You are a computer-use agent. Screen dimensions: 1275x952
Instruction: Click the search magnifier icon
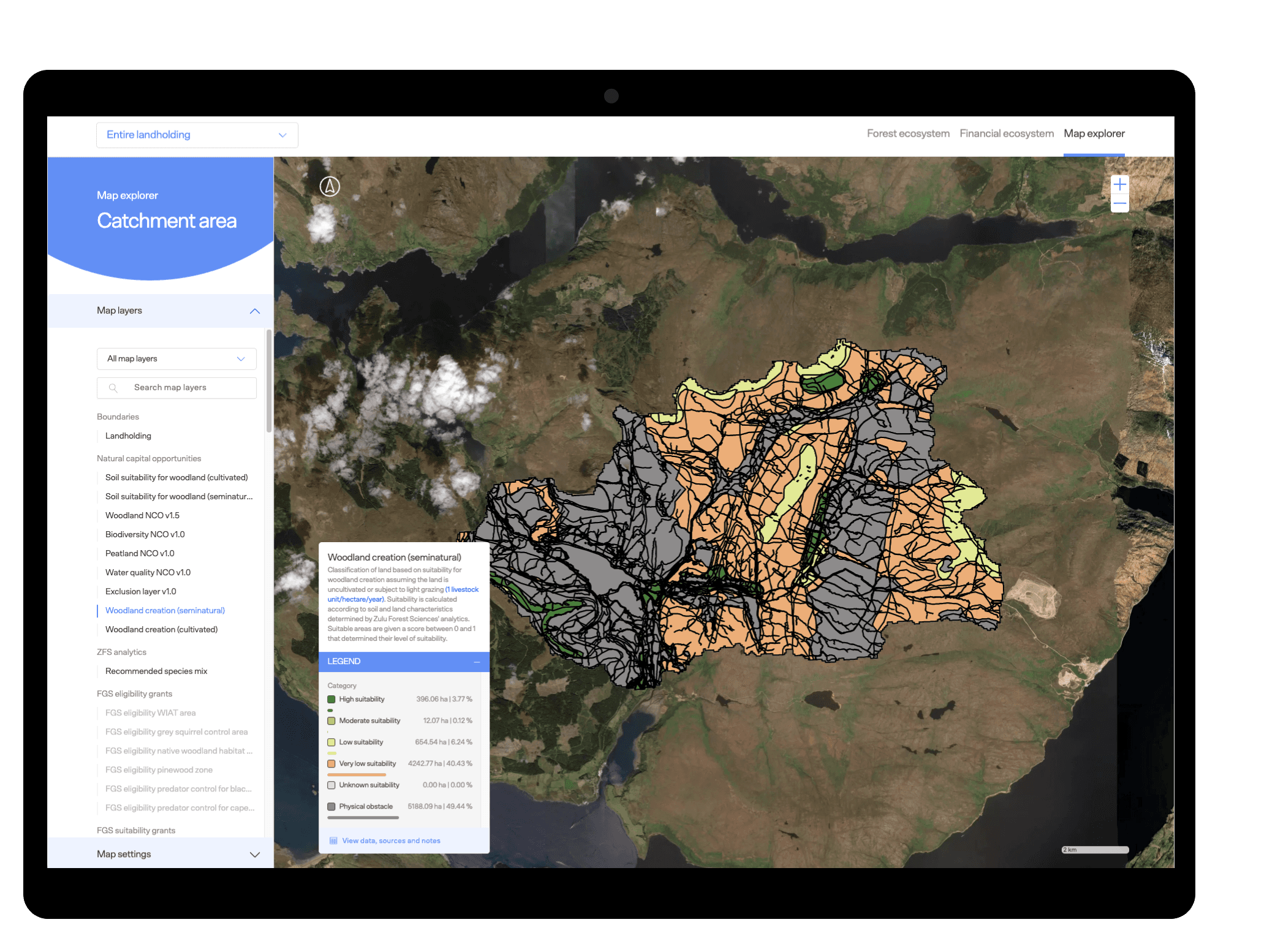113,388
